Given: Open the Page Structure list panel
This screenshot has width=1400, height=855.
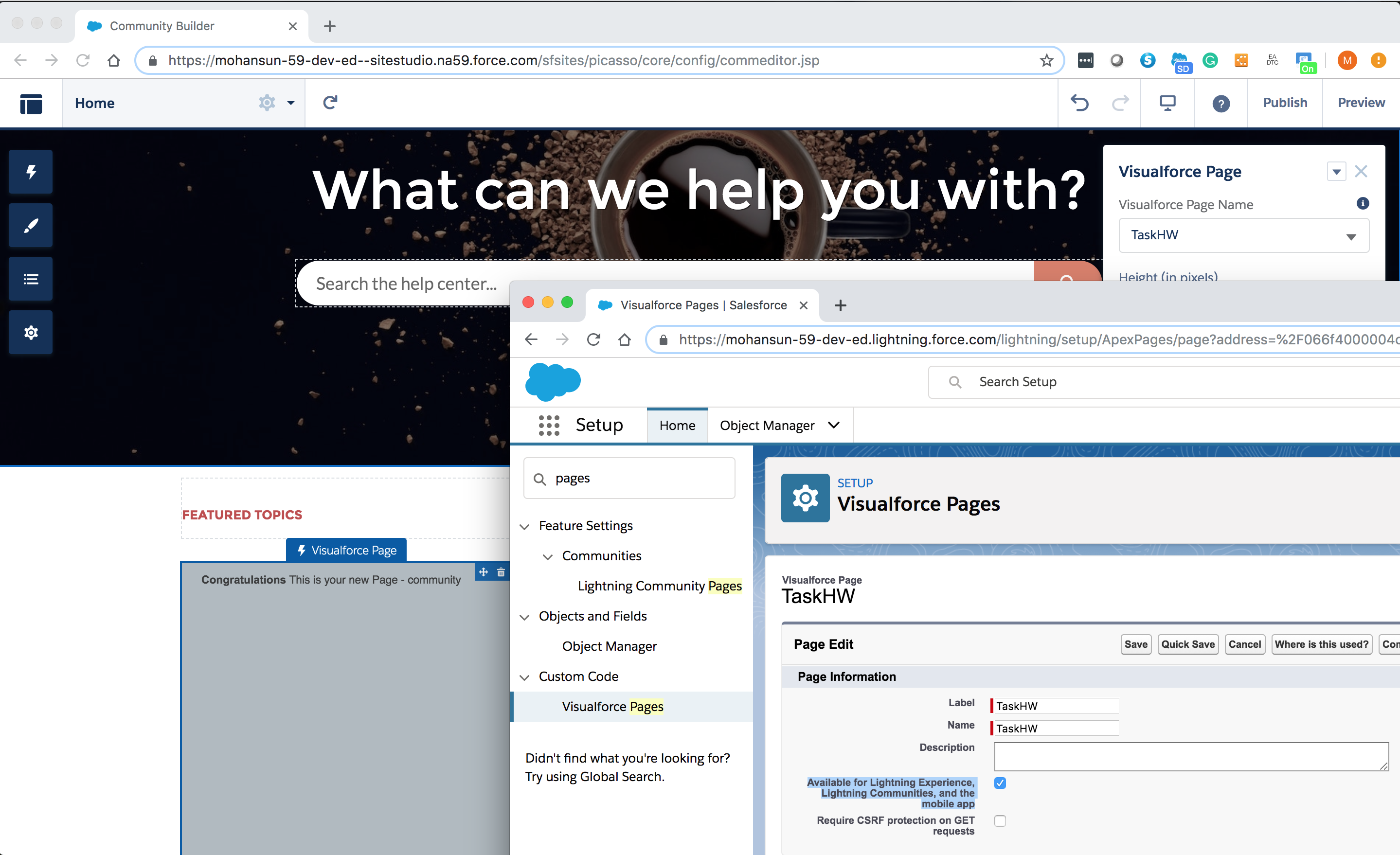Looking at the screenshot, I should [x=31, y=278].
